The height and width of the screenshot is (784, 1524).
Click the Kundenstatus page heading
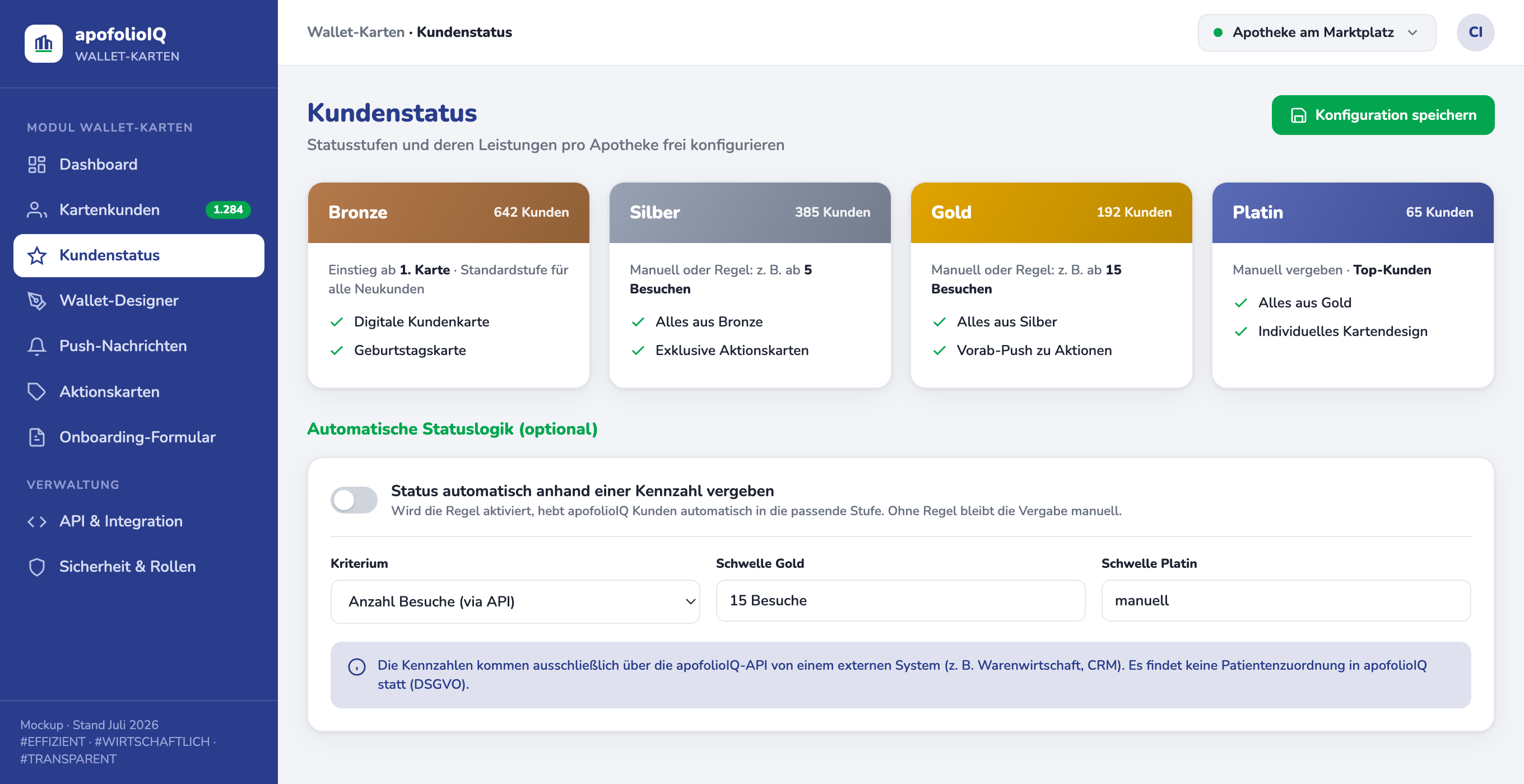tap(392, 113)
